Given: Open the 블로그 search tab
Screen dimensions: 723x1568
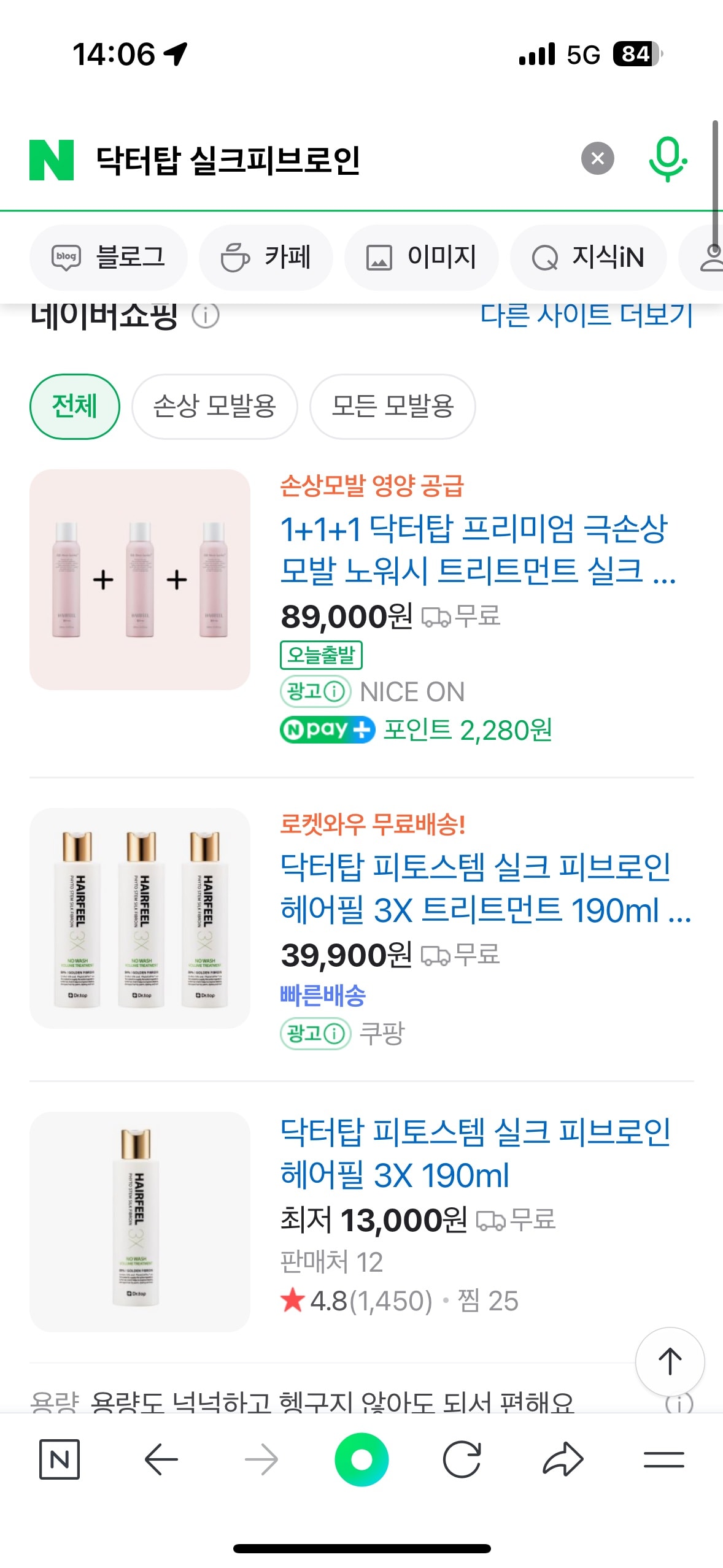Looking at the screenshot, I should click(109, 257).
